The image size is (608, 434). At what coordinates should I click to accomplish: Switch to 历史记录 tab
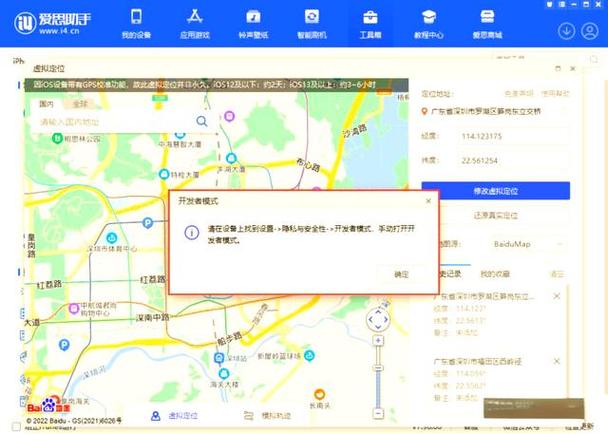[x=450, y=274]
